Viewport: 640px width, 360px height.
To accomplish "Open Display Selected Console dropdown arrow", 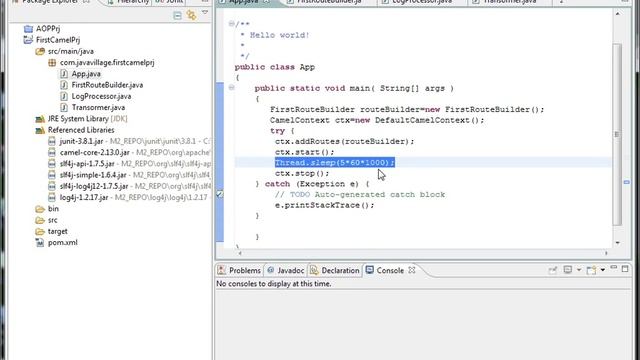I will click(x=579, y=270).
